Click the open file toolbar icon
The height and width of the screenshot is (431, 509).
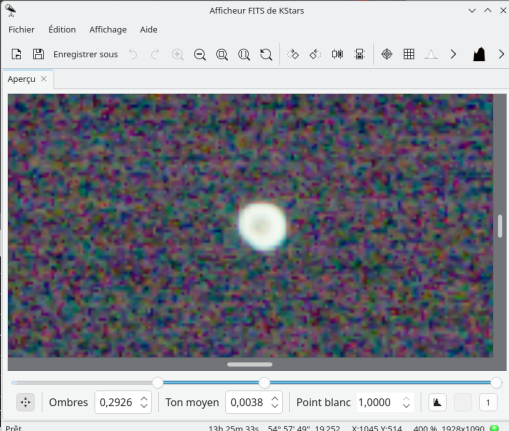click(16, 54)
